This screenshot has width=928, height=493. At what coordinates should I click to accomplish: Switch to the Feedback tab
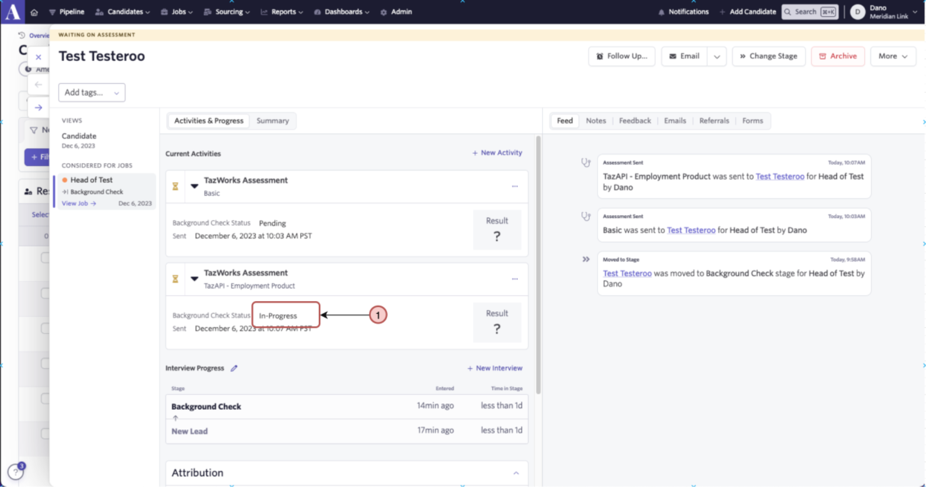pos(635,121)
